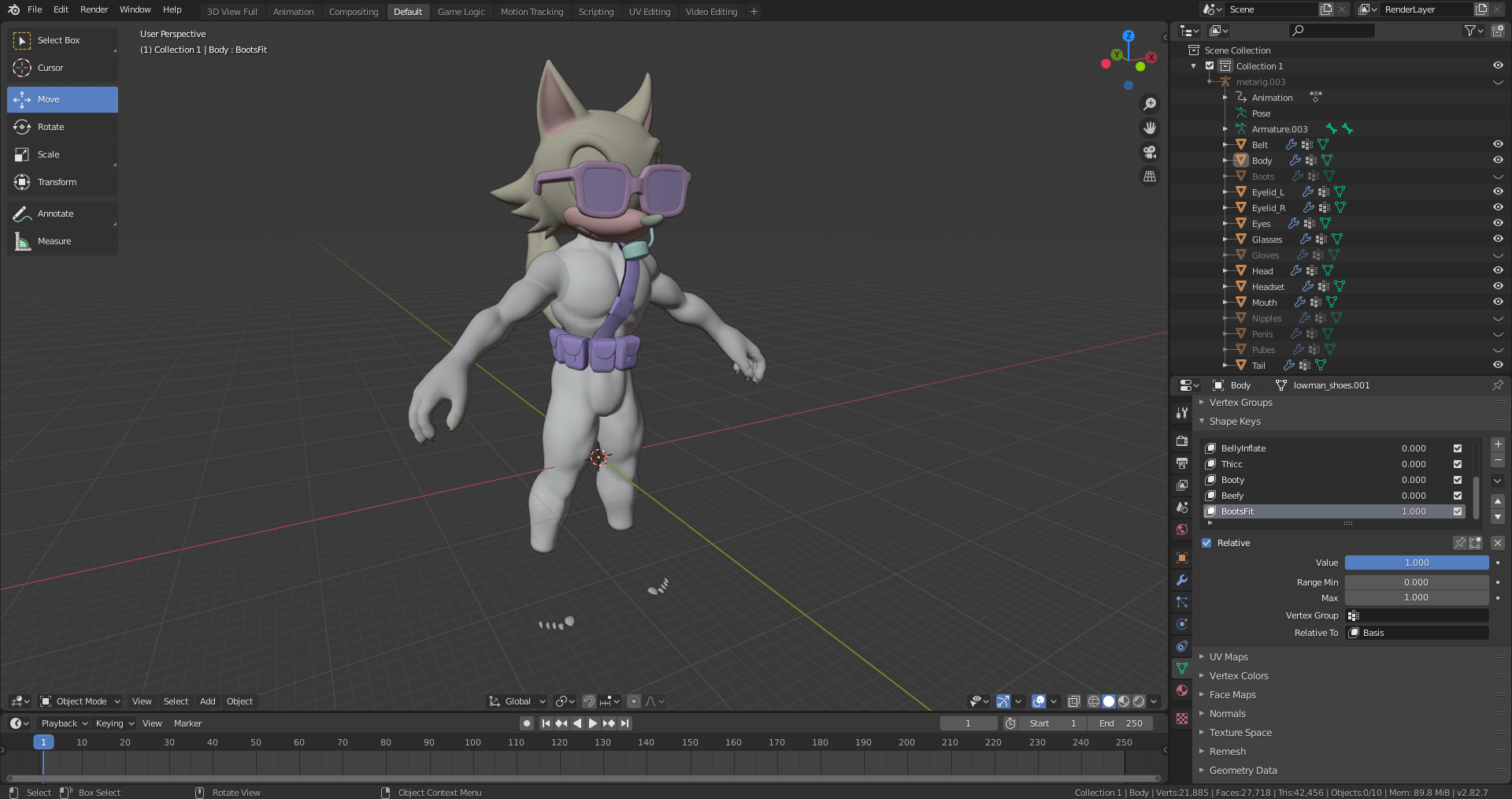Add a new shape key with plus button
This screenshot has width=1512, height=799.
[x=1498, y=444]
